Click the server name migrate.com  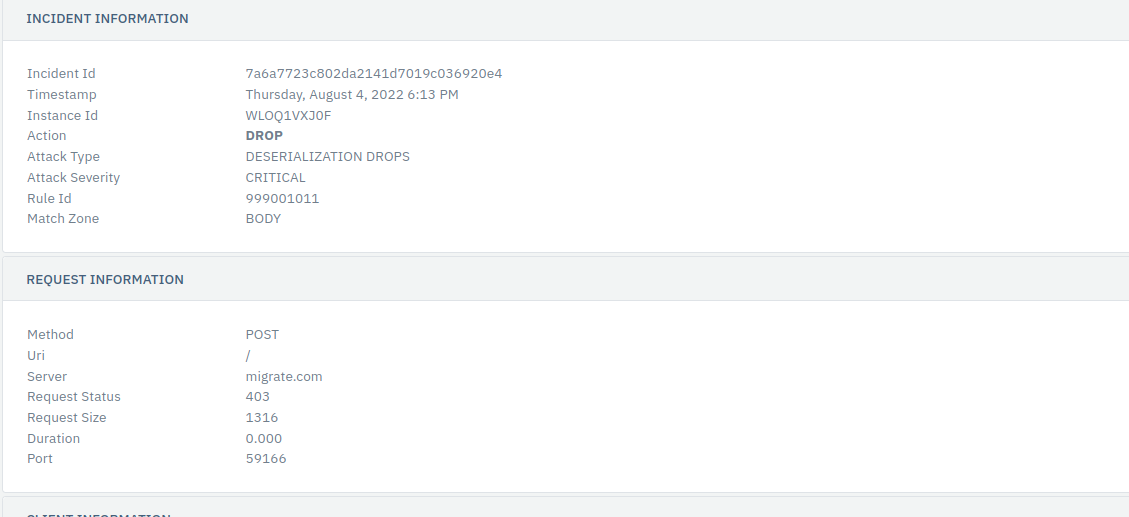click(x=284, y=377)
